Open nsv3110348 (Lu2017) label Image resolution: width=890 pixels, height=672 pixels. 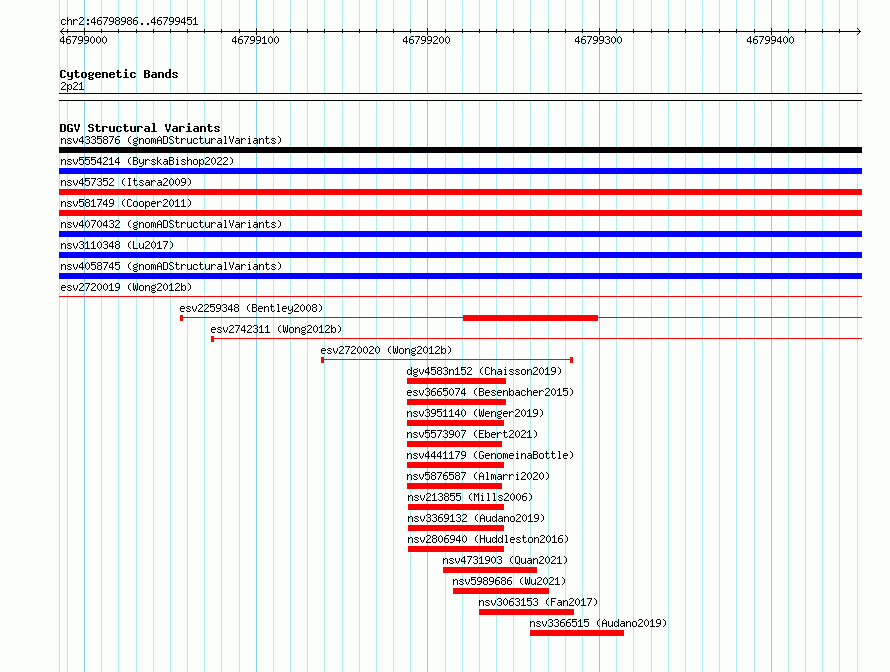[117, 245]
